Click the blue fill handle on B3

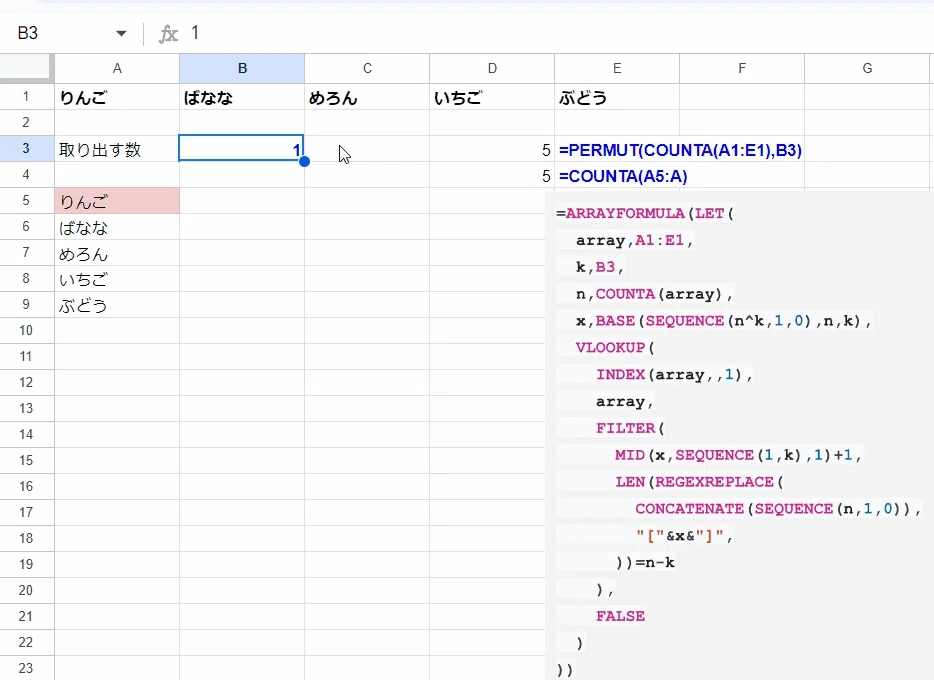point(304,161)
